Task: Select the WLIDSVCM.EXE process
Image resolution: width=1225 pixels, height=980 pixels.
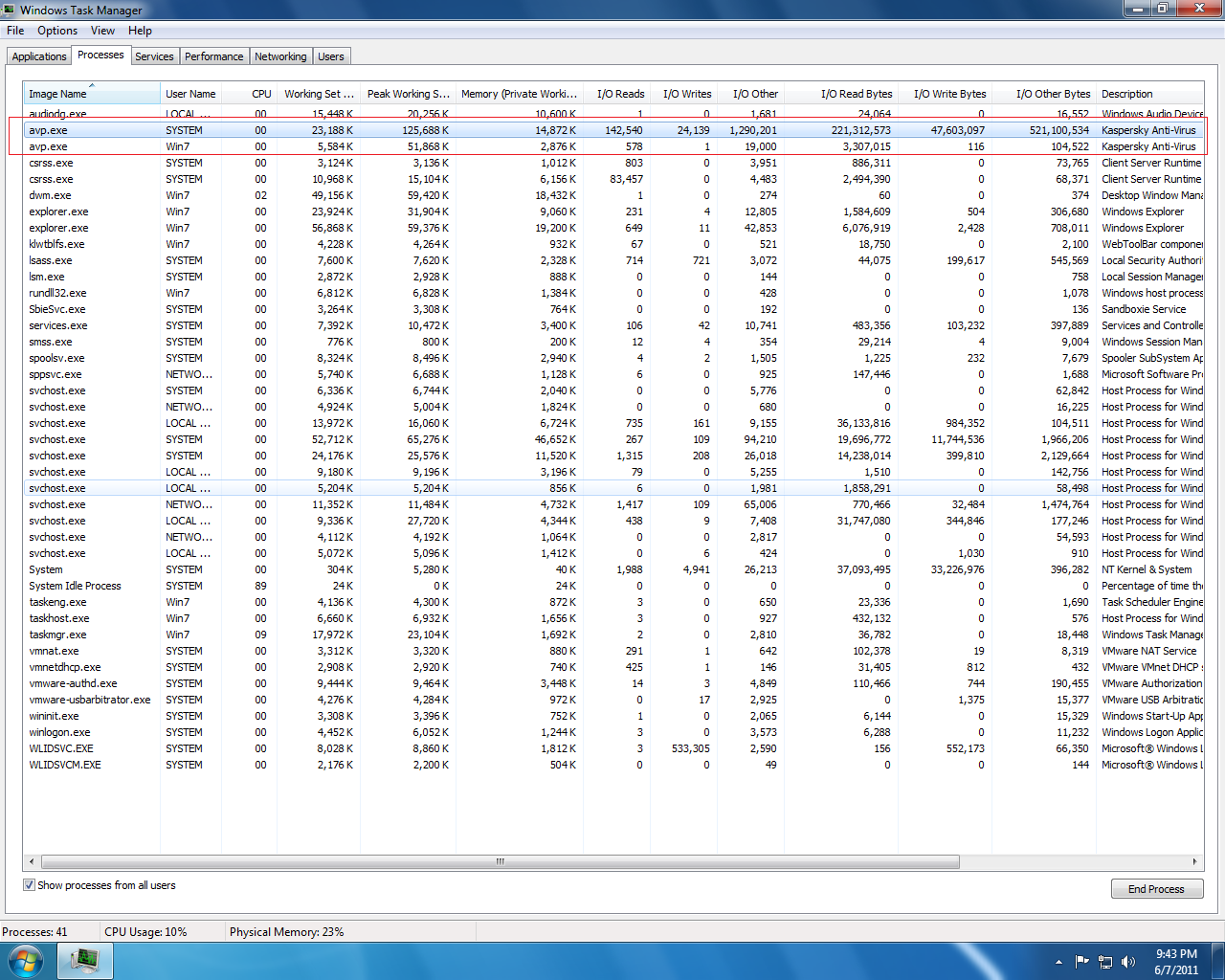Action: [x=613, y=765]
